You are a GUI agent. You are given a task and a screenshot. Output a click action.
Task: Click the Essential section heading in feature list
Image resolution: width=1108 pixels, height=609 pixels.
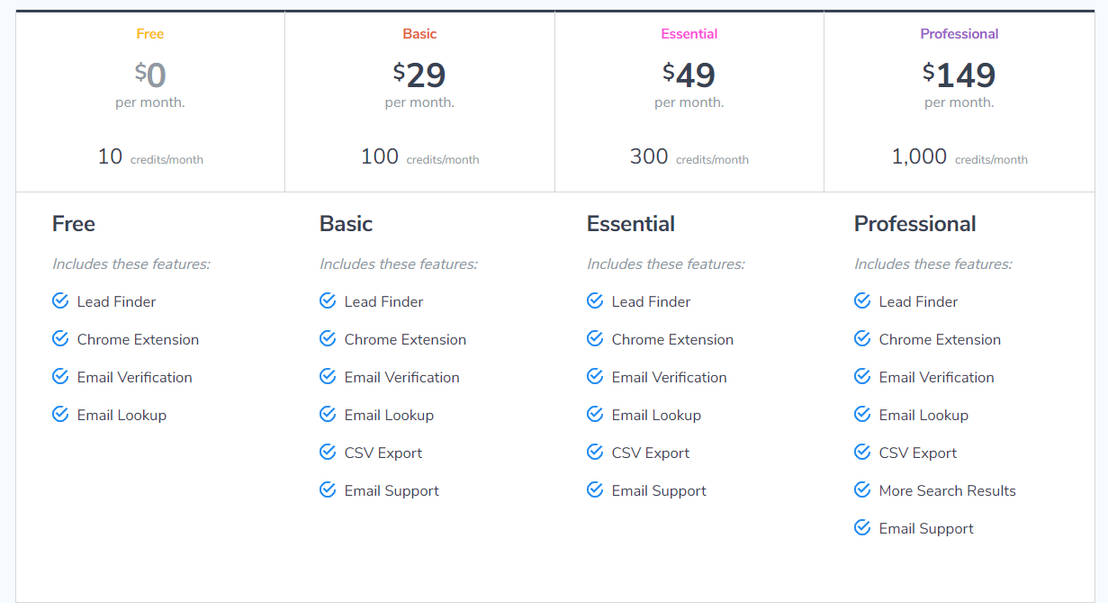tap(630, 224)
